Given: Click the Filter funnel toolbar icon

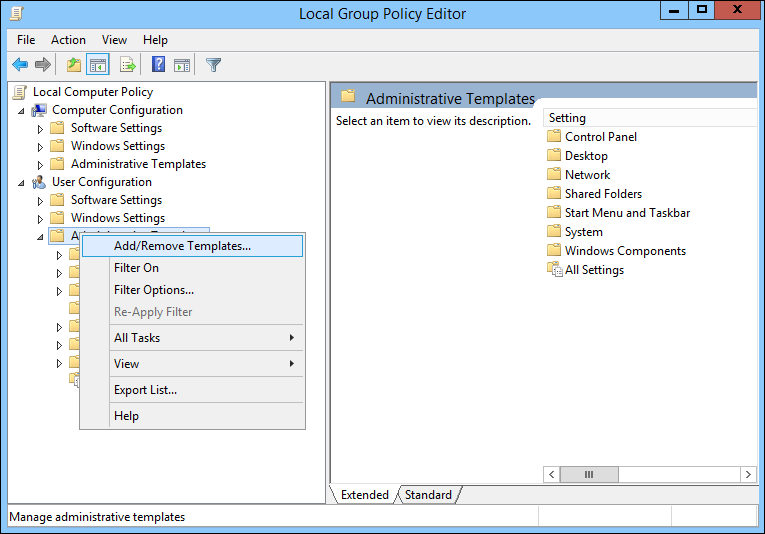Looking at the screenshot, I should click(213, 64).
